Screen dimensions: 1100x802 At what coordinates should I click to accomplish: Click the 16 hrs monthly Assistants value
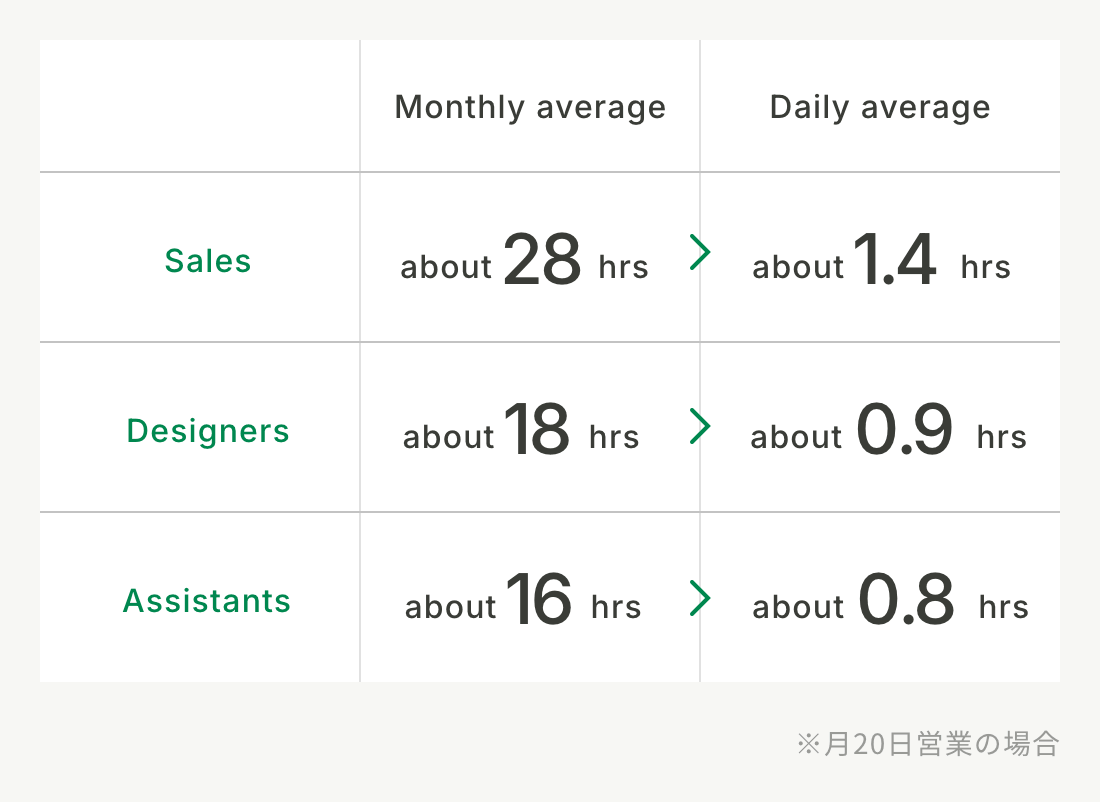pos(523,599)
